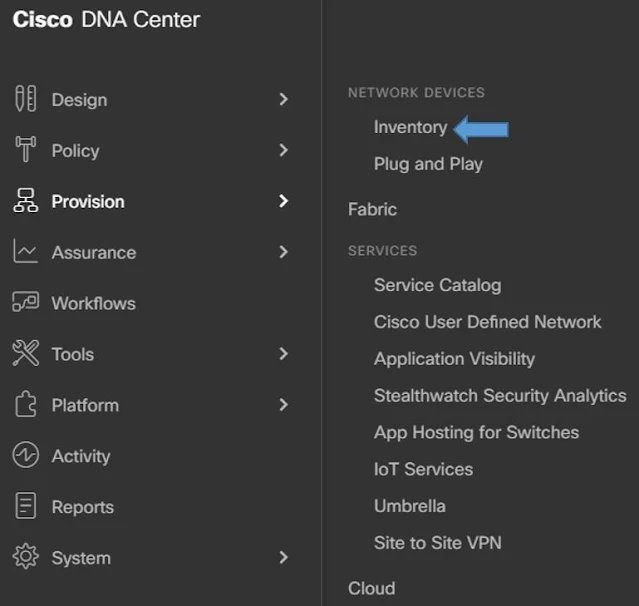Screen dimensions: 639x606
Task: Click the Policy icon in sidebar
Action: click(25, 150)
